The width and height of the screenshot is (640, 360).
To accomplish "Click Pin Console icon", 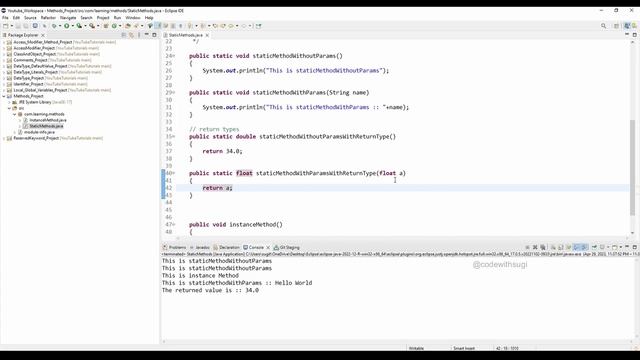I will 594,247.
